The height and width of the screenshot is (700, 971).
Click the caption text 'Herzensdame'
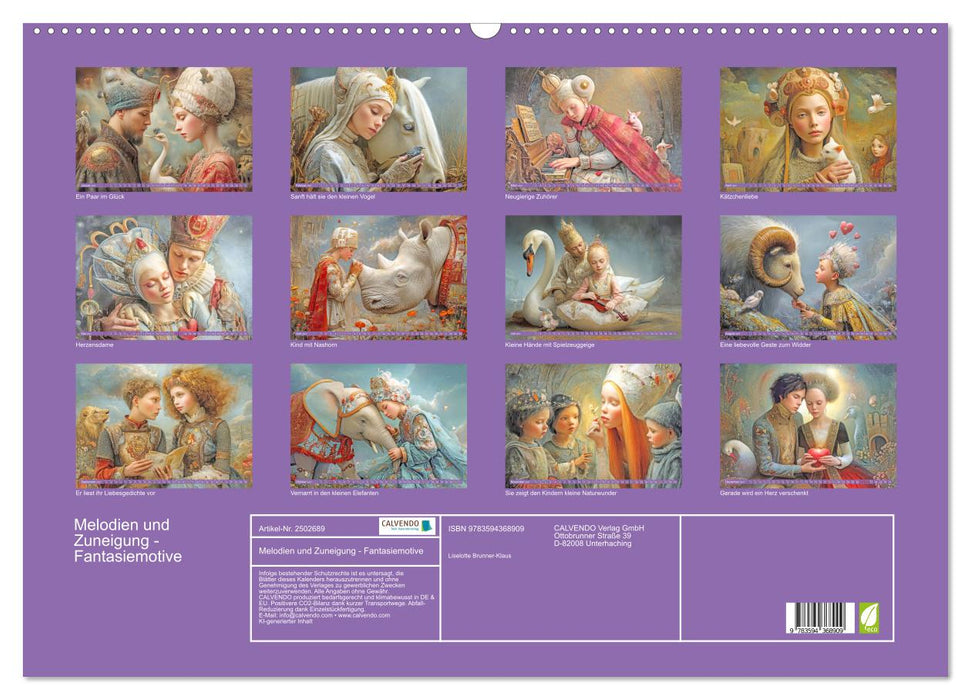click(94, 345)
